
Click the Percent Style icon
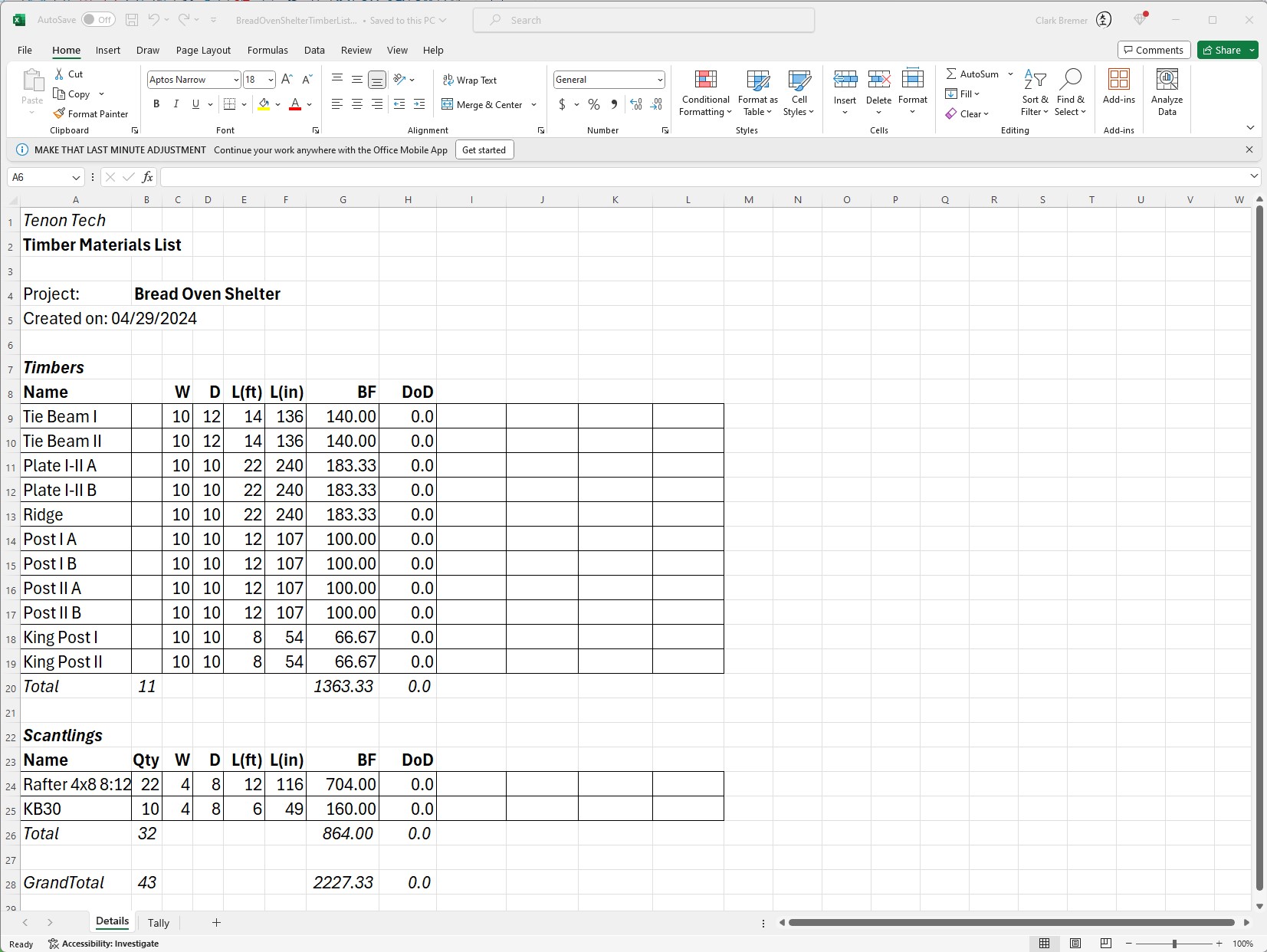pos(594,104)
